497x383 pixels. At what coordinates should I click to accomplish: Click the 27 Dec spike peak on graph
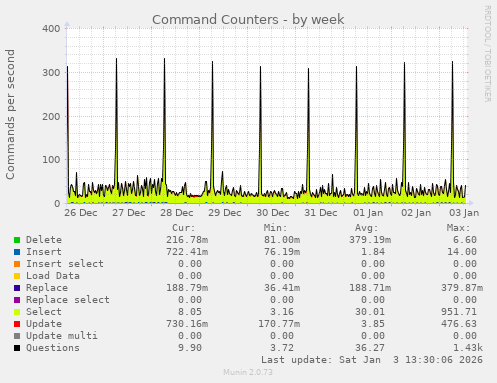[x=116, y=59]
